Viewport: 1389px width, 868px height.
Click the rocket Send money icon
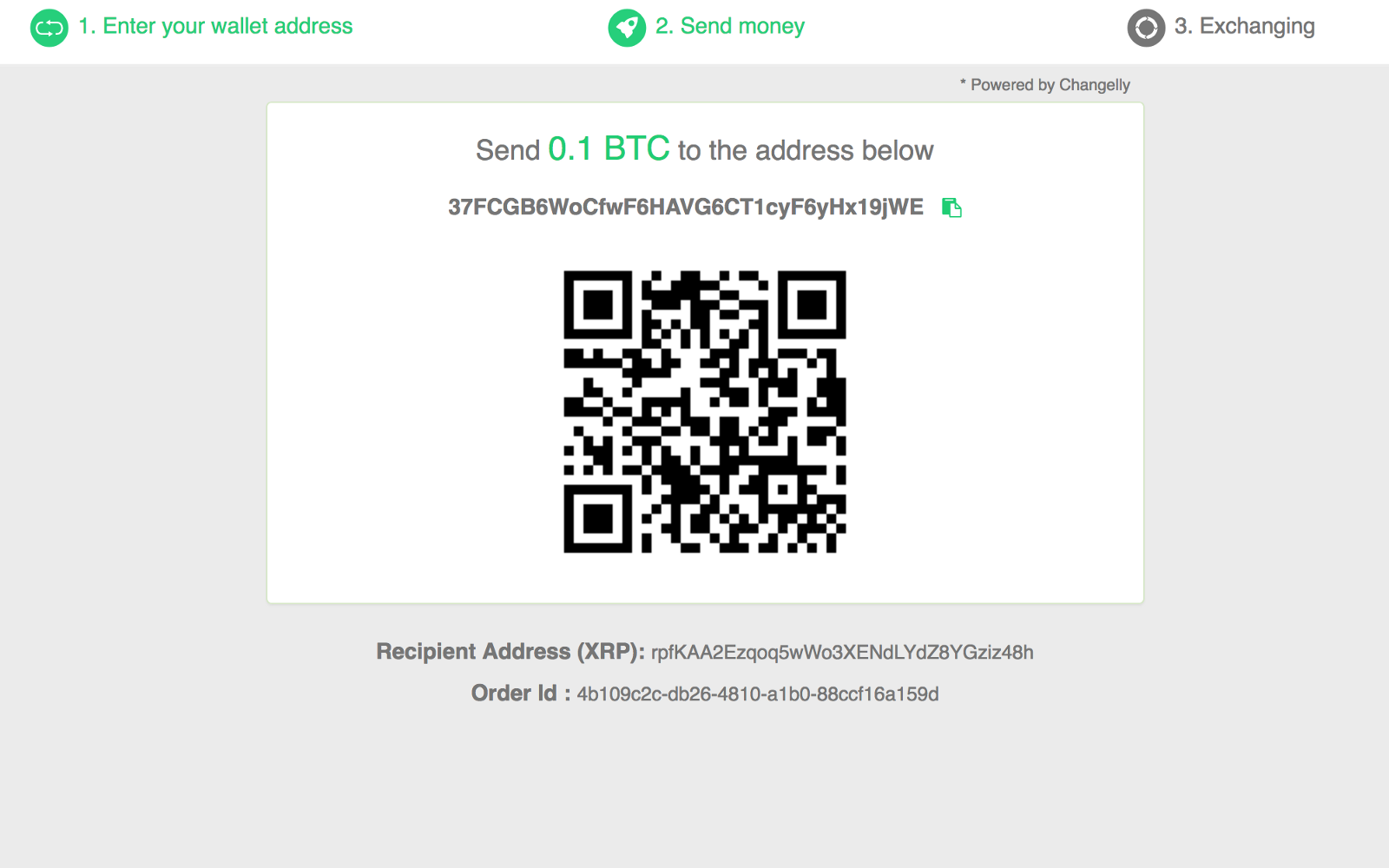point(627,28)
